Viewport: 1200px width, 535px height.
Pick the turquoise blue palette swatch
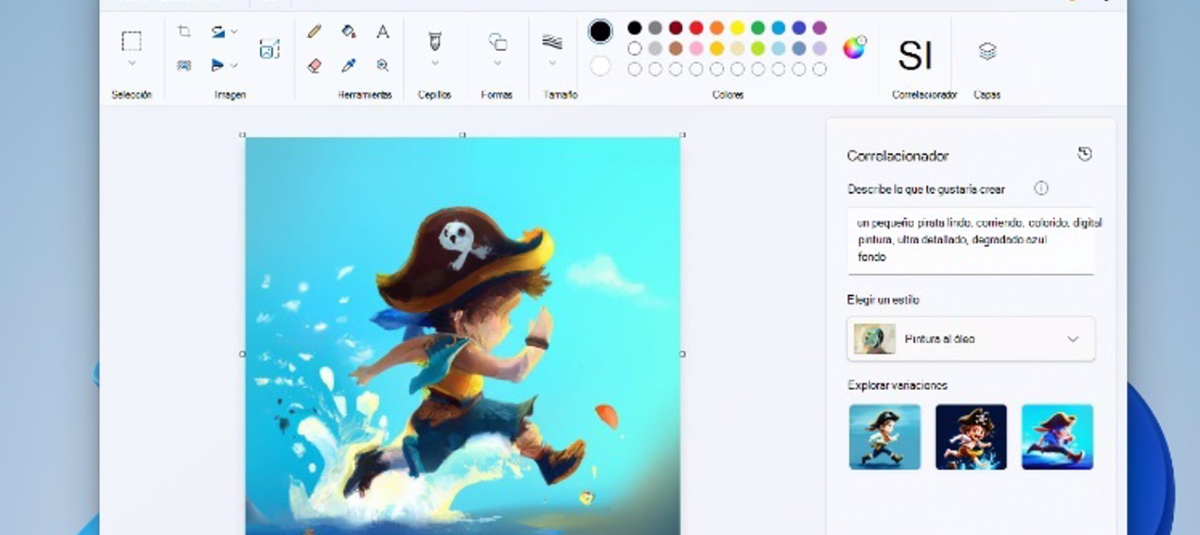pos(778,28)
